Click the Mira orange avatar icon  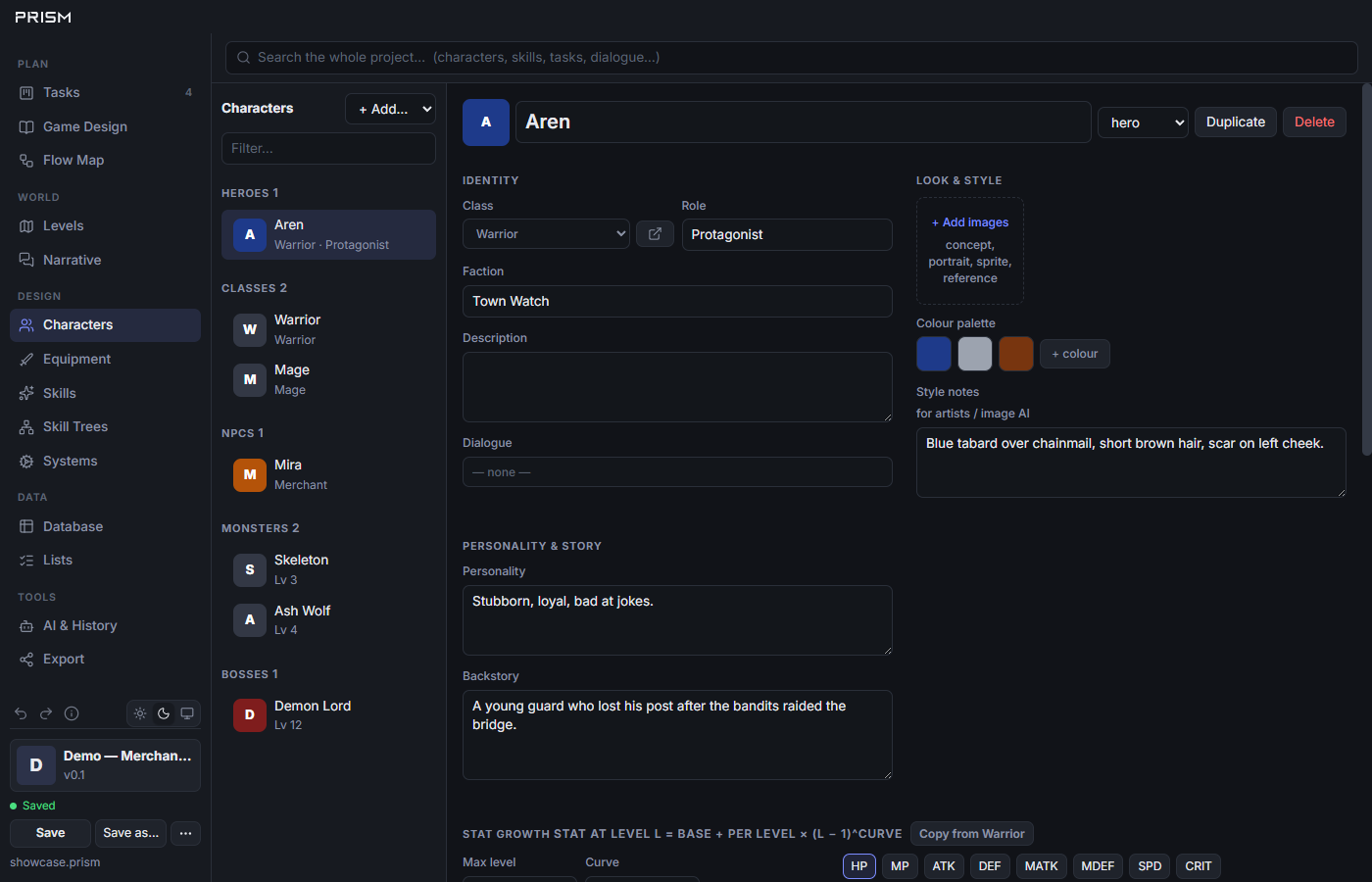[x=250, y=474]
